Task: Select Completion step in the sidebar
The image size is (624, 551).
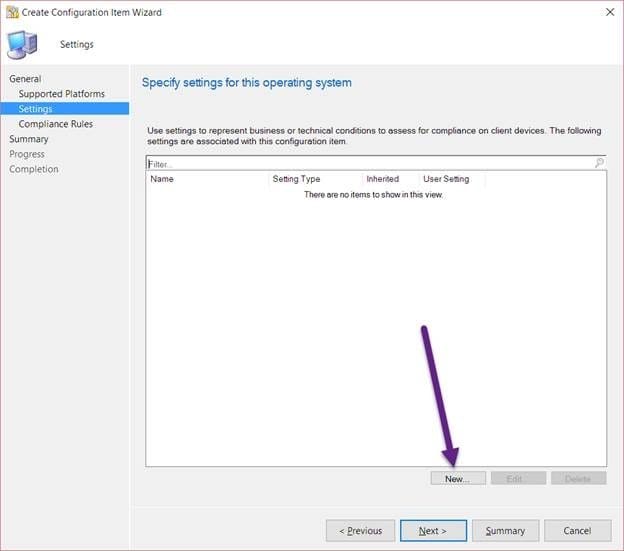Action: click(x=34, y=169)
